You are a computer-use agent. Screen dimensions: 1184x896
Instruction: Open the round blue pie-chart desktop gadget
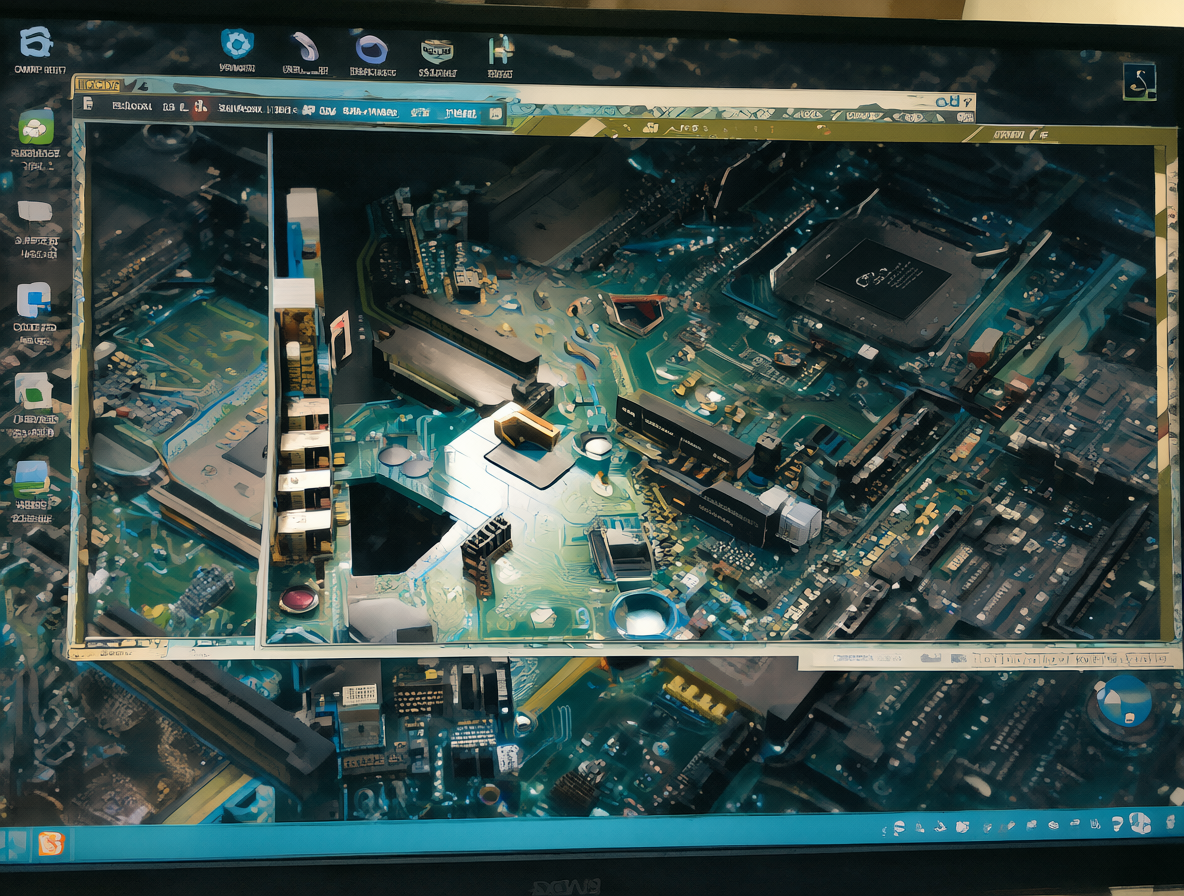[x=1124, y=704]
